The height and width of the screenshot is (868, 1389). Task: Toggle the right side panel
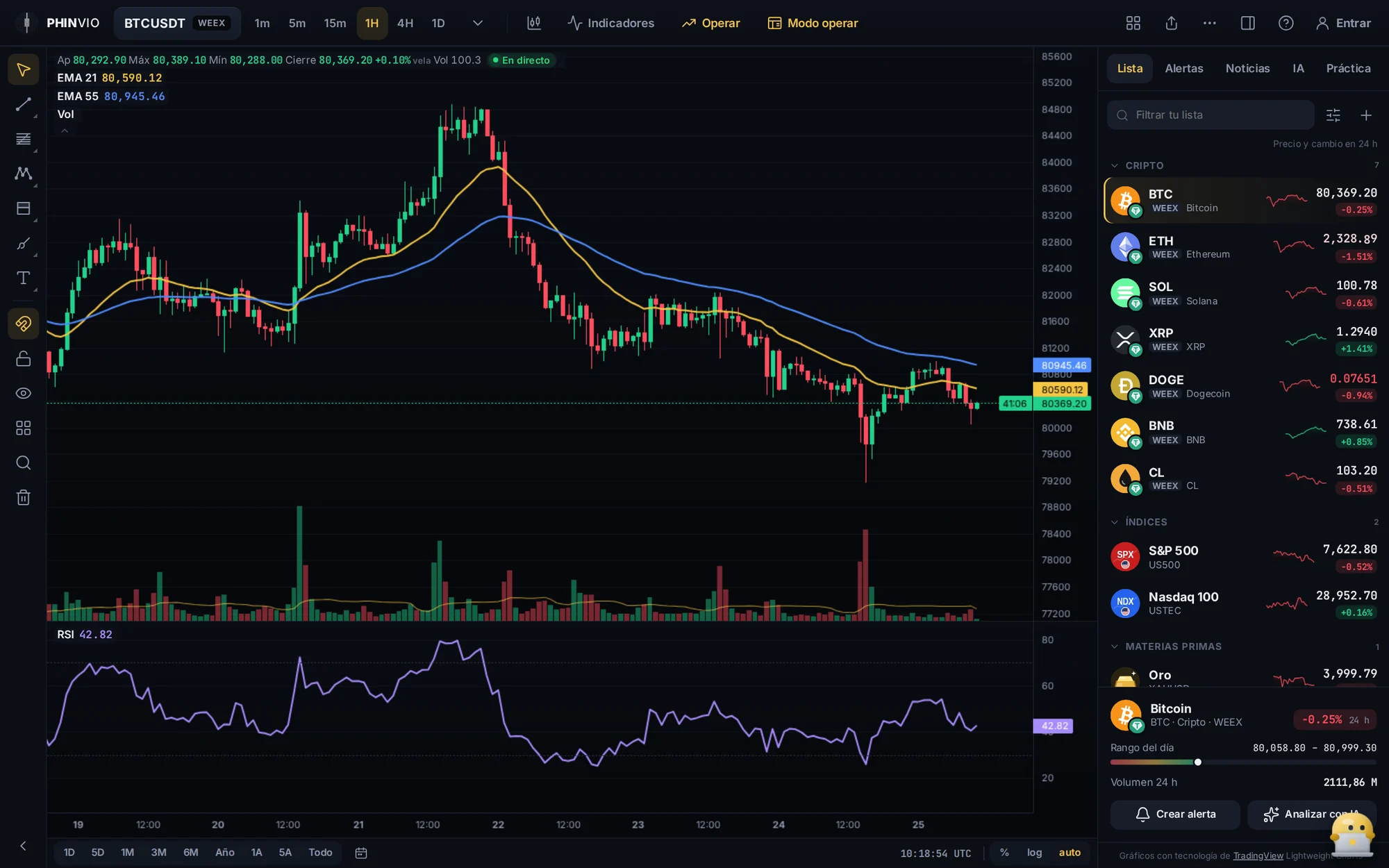(x=1247, y=23)
